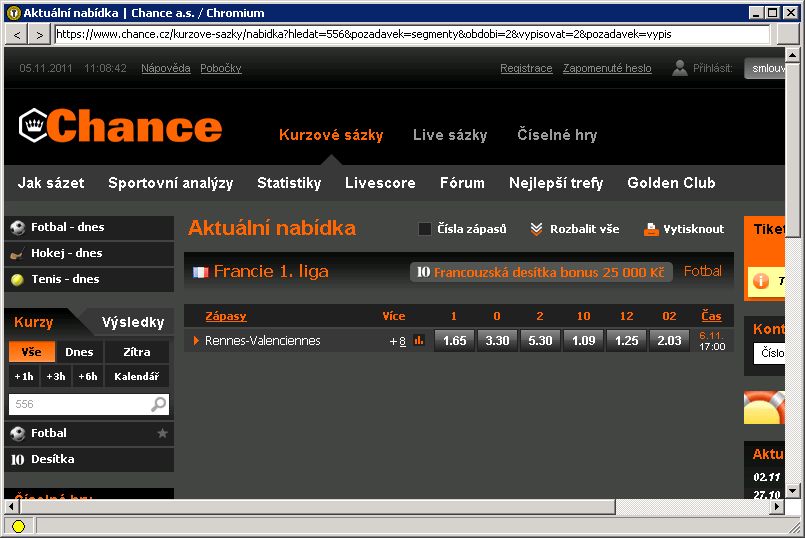Open Hokej - dnes in the sidebar
This screenshot has width=805, height=538.
[x=89, y=253]
